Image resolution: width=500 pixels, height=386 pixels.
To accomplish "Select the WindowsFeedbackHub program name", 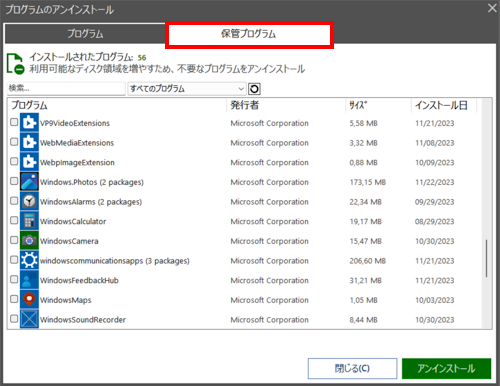I will [79, 280].
